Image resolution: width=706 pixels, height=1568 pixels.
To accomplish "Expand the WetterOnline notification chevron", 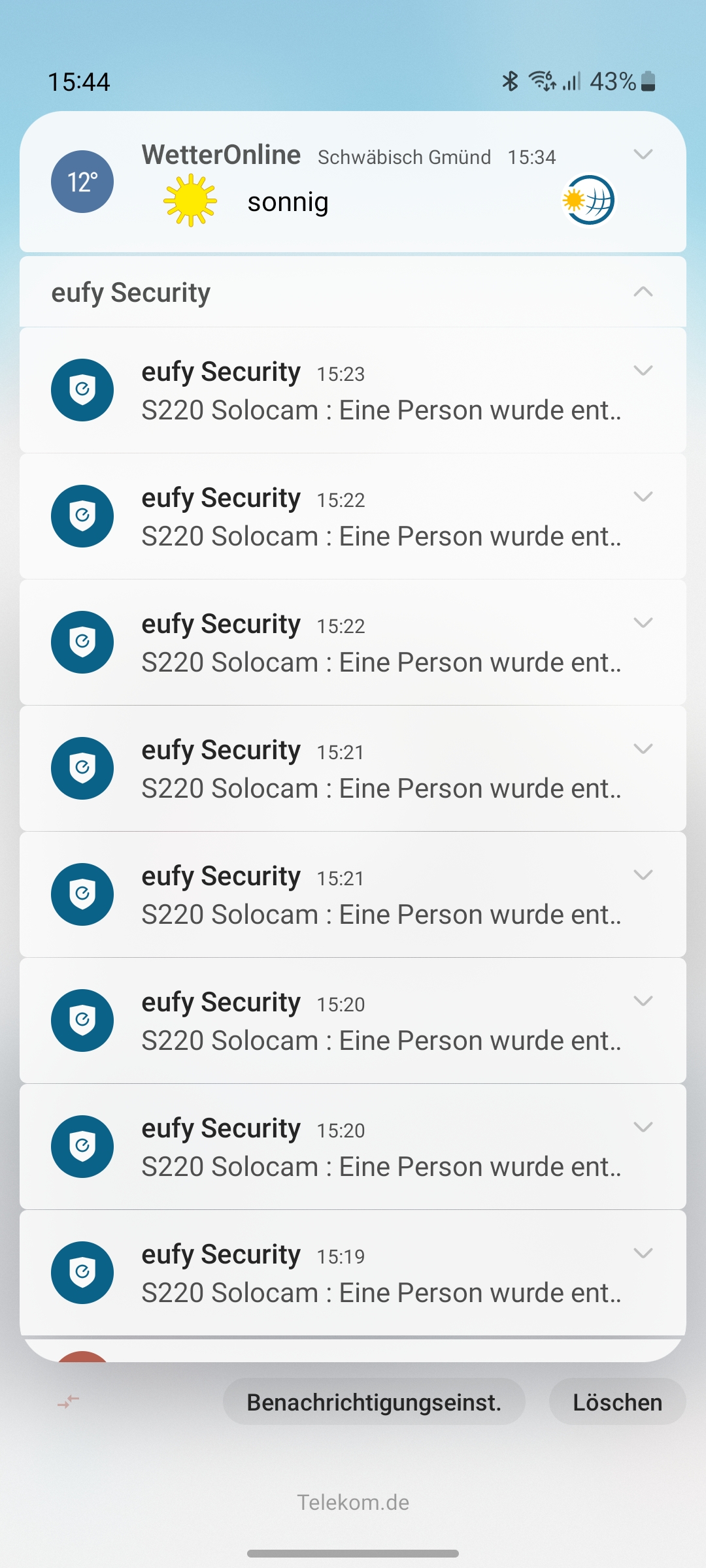I will click(x=643, y=155).
